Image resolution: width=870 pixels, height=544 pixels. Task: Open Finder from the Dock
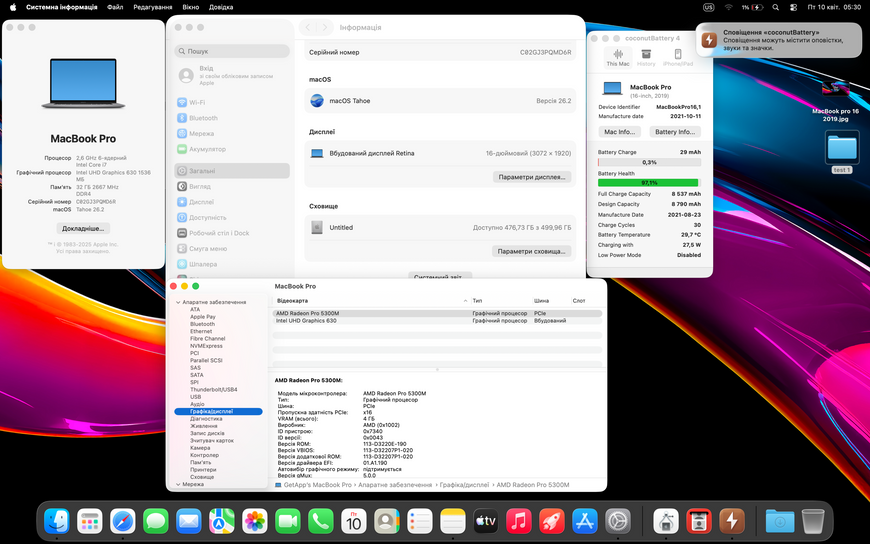[x=57, y=521]
